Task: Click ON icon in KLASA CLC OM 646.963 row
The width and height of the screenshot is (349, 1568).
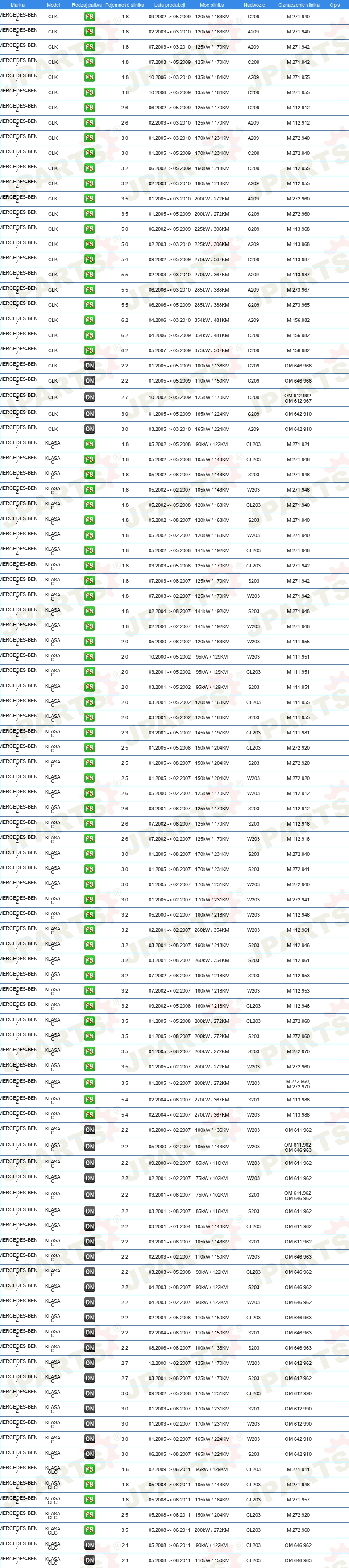Action: click(89, 1561)
